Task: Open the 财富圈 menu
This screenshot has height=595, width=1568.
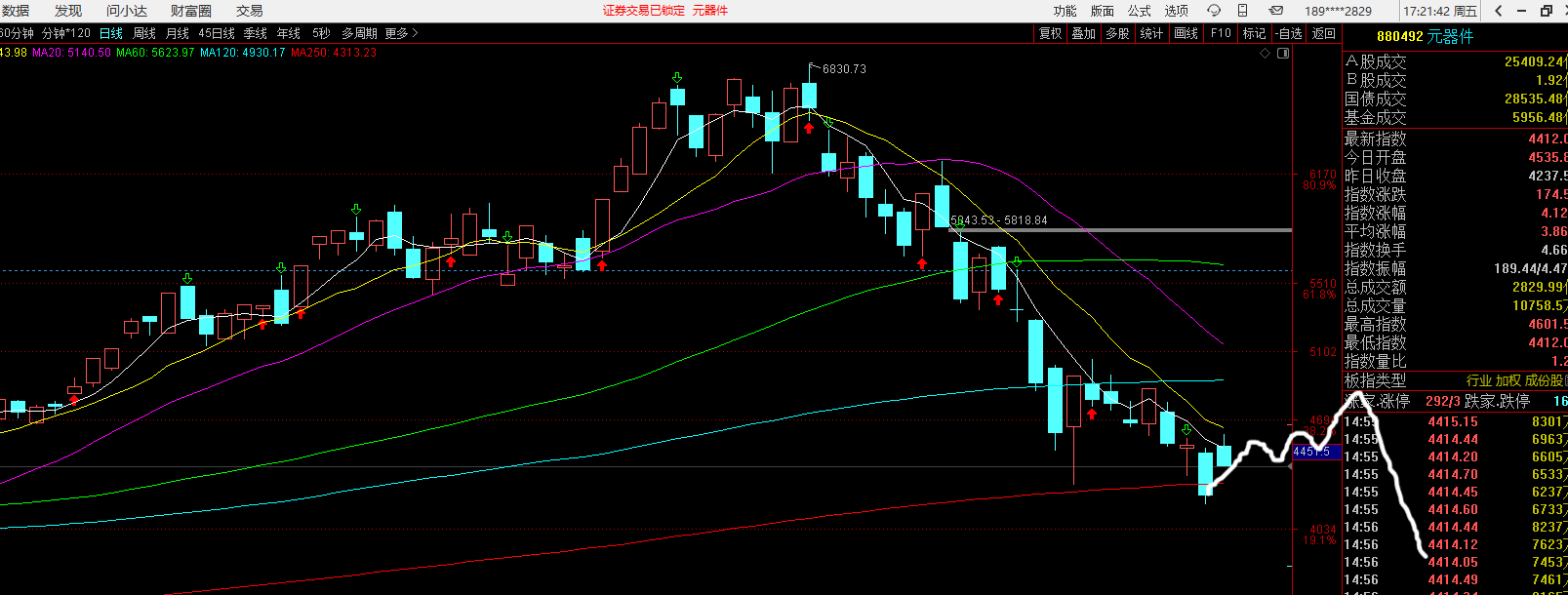Action: 191,11
